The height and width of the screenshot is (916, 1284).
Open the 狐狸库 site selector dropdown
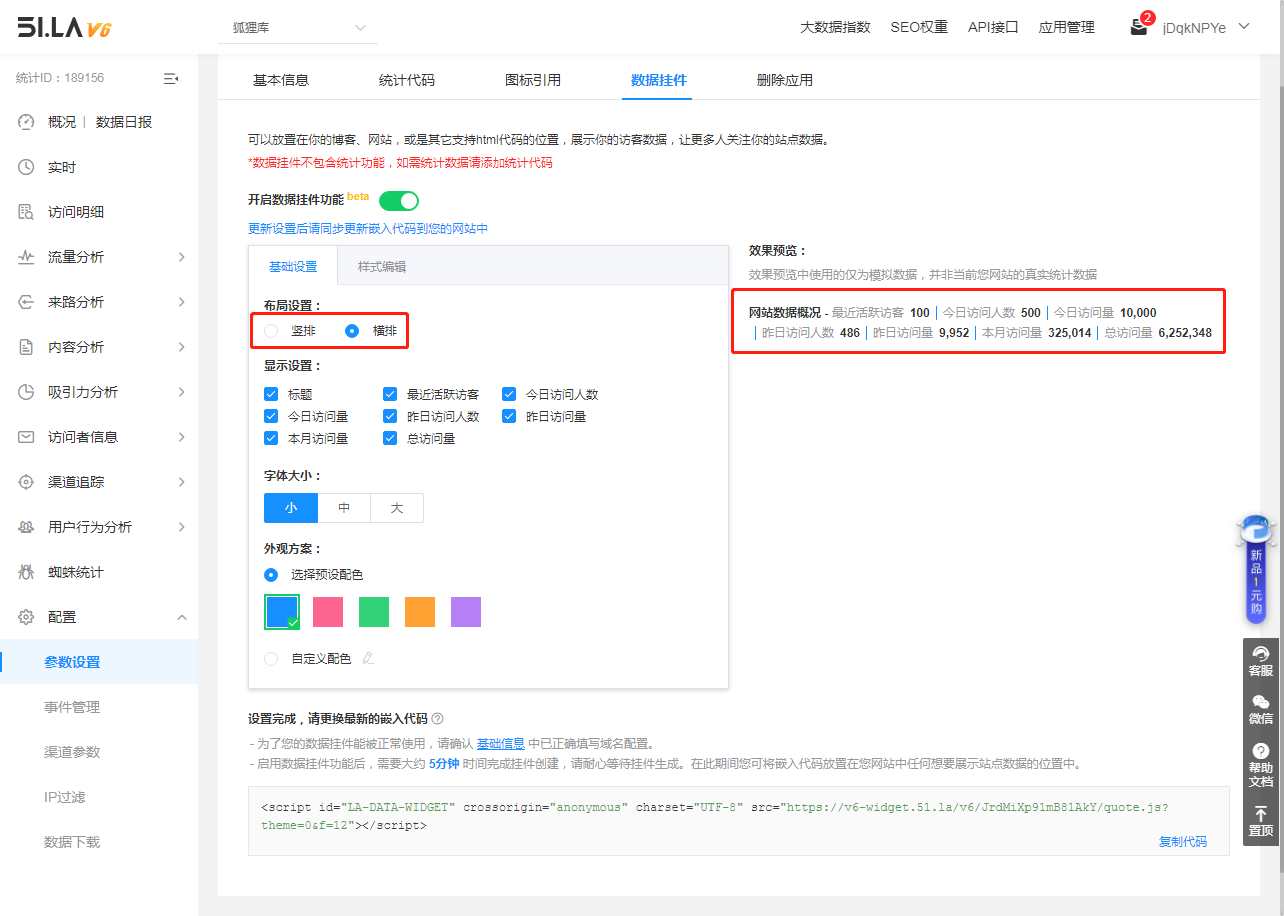pyautogui.click(x=298, y=28)
